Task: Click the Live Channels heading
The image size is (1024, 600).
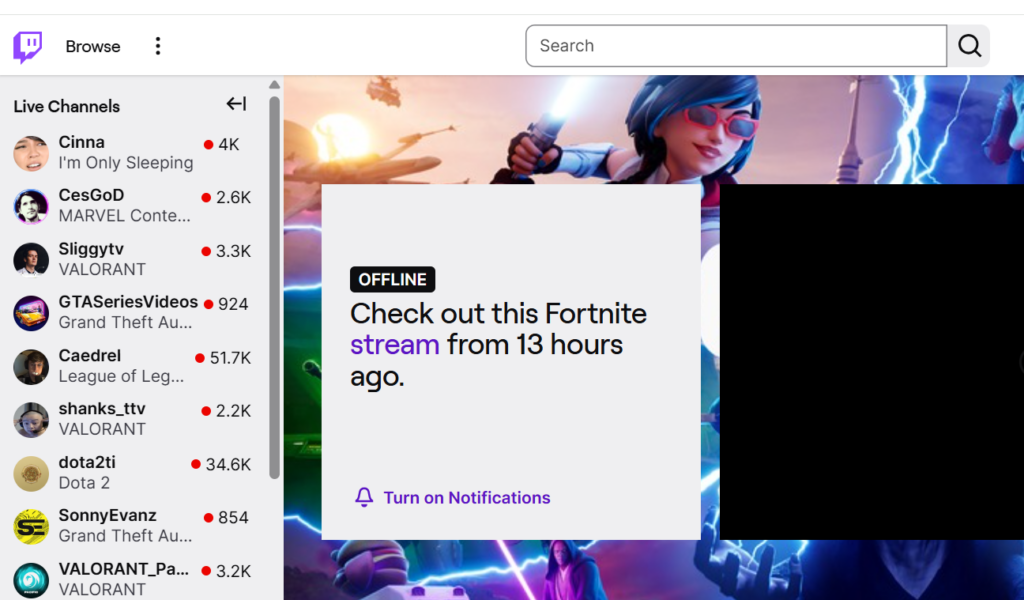Action: (67, 106)
